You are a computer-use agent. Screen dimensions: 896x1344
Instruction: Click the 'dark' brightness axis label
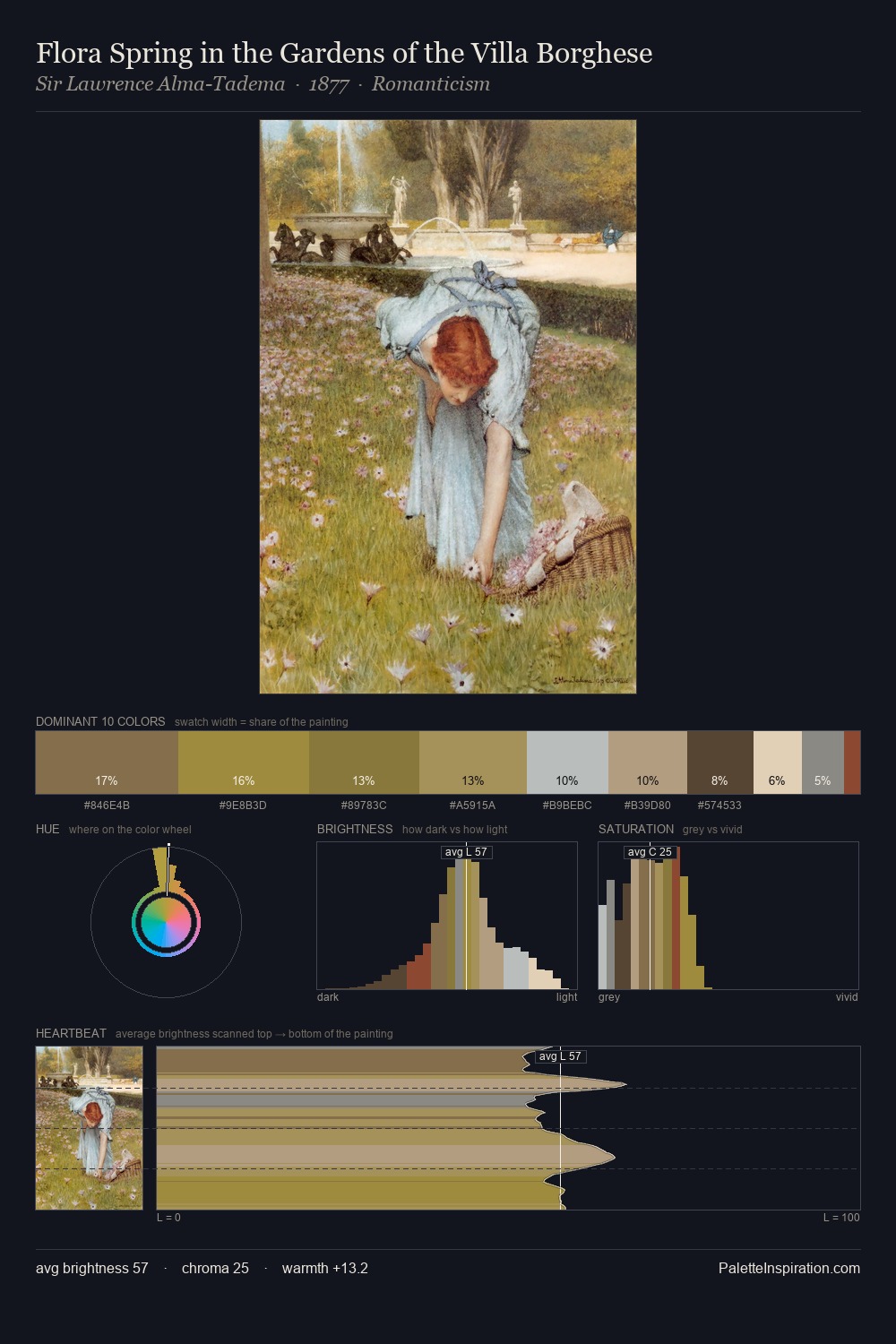click(328, 997)
